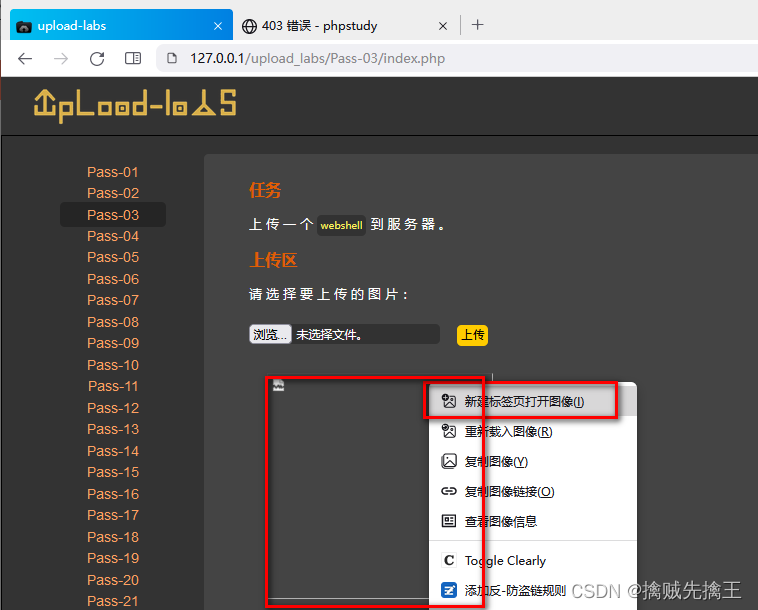The height and width of the screenshot is (610, 758).
Task: Click the browser forward arrow
Action: point(61,58)
